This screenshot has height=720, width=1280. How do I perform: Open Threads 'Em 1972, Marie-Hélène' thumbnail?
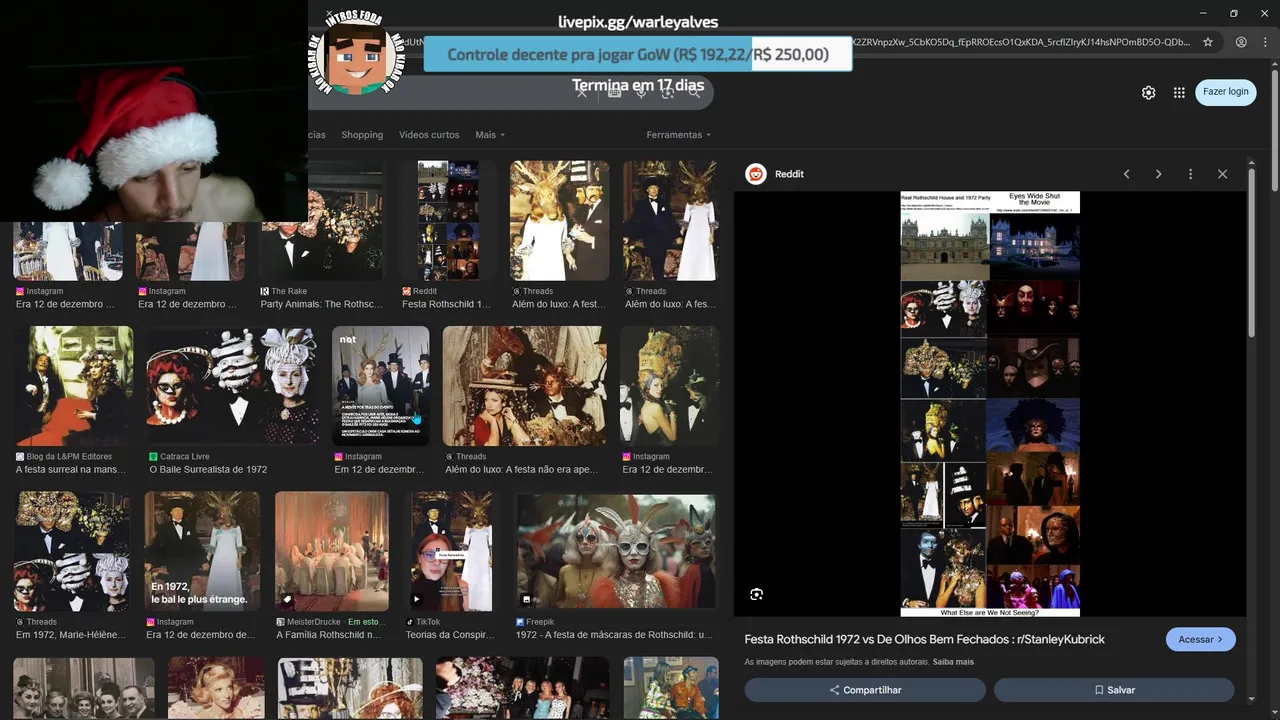click(72, 551)
